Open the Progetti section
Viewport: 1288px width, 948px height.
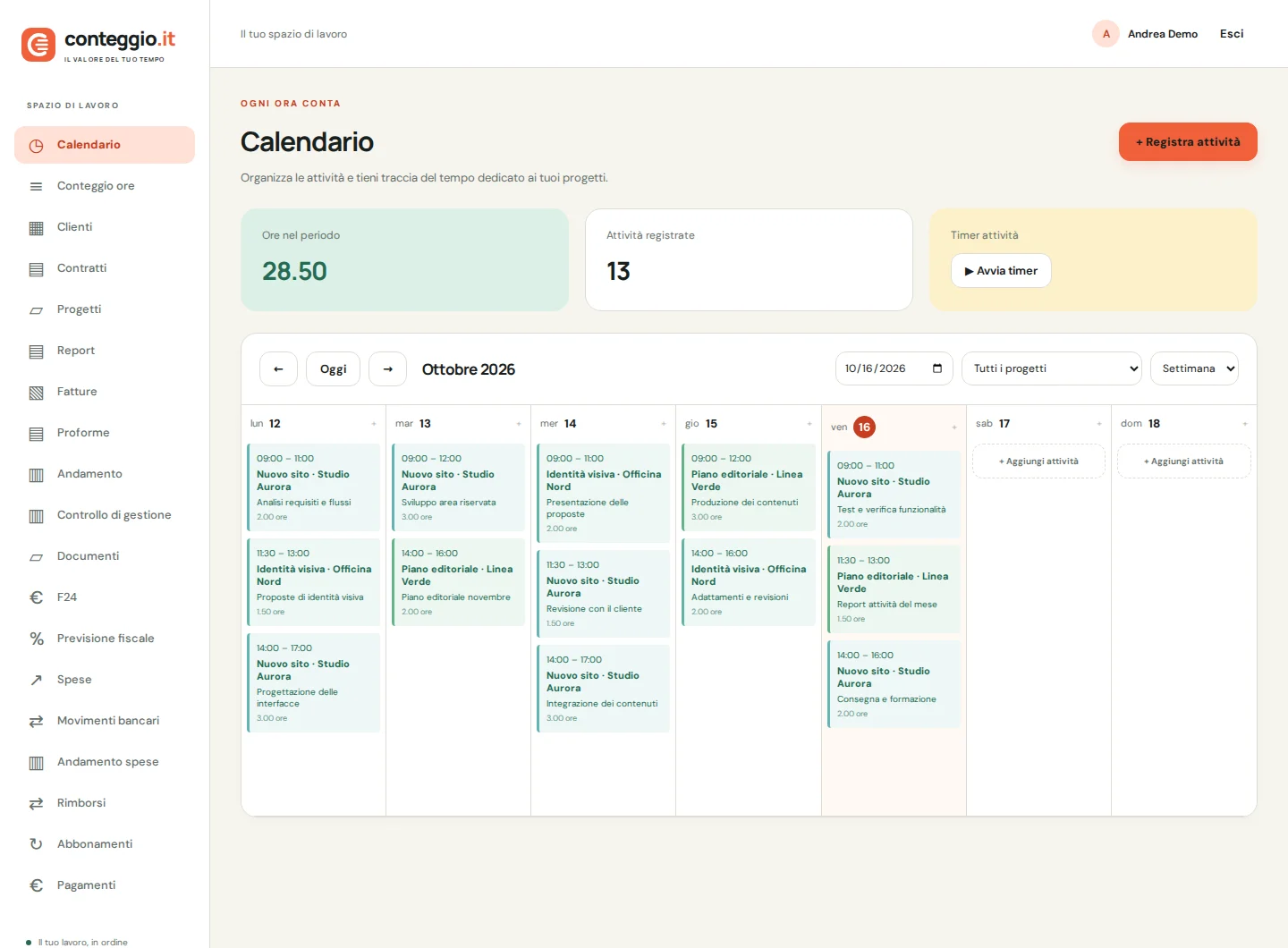105,309
